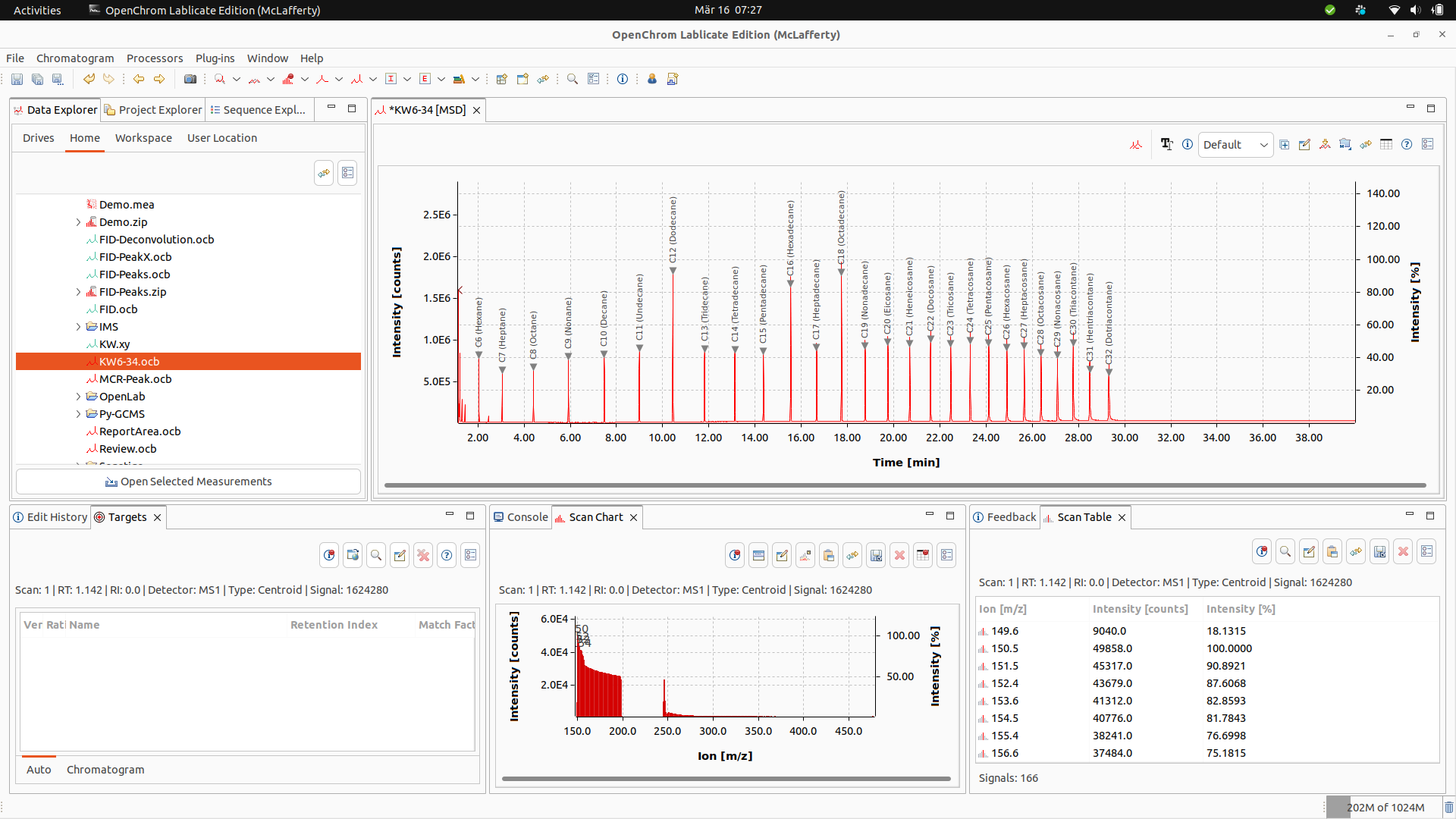Click the table view icon in chromatogram toolbar

[x=1387, y=144]
